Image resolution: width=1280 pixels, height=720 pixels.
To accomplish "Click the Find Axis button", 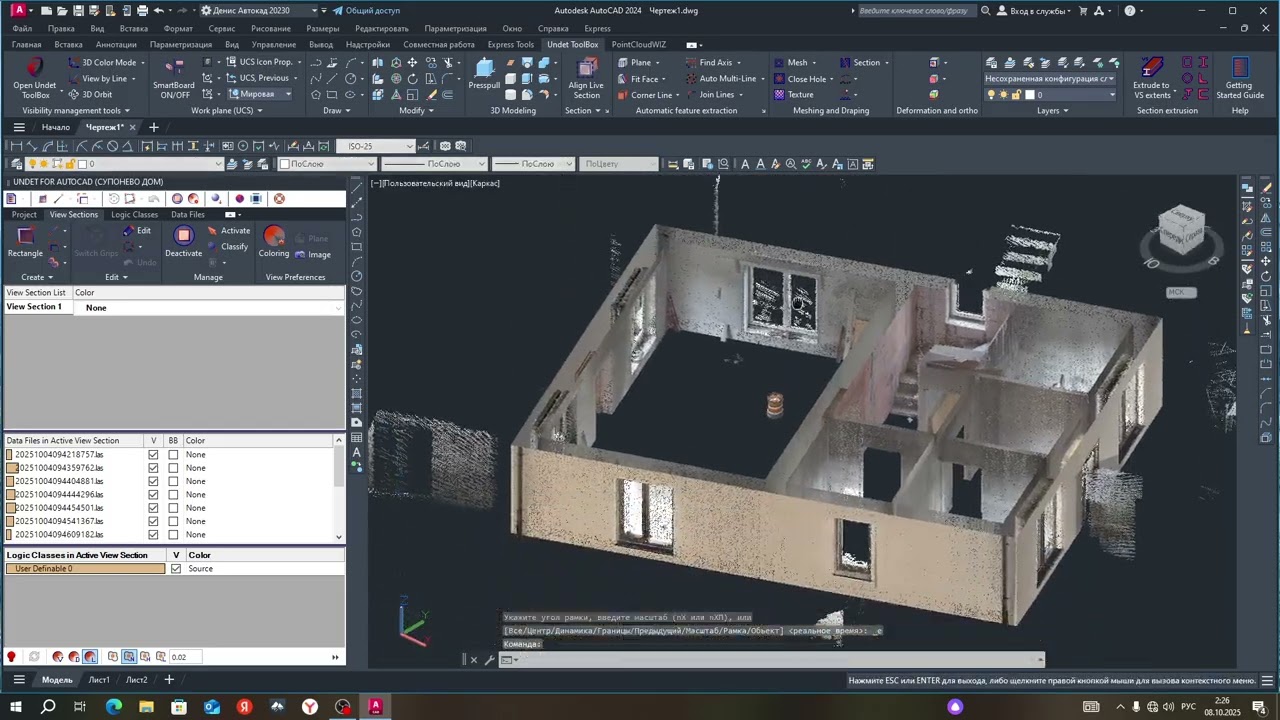I will (711, 62).
